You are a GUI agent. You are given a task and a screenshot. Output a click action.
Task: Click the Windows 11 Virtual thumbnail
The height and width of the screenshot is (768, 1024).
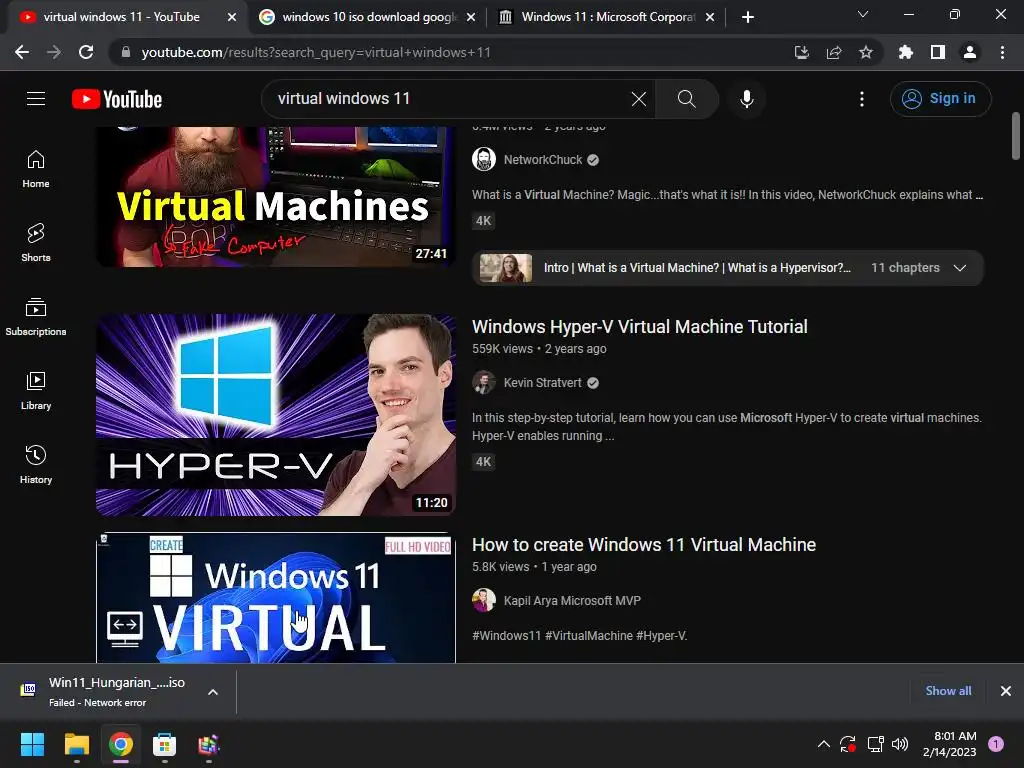276,598
